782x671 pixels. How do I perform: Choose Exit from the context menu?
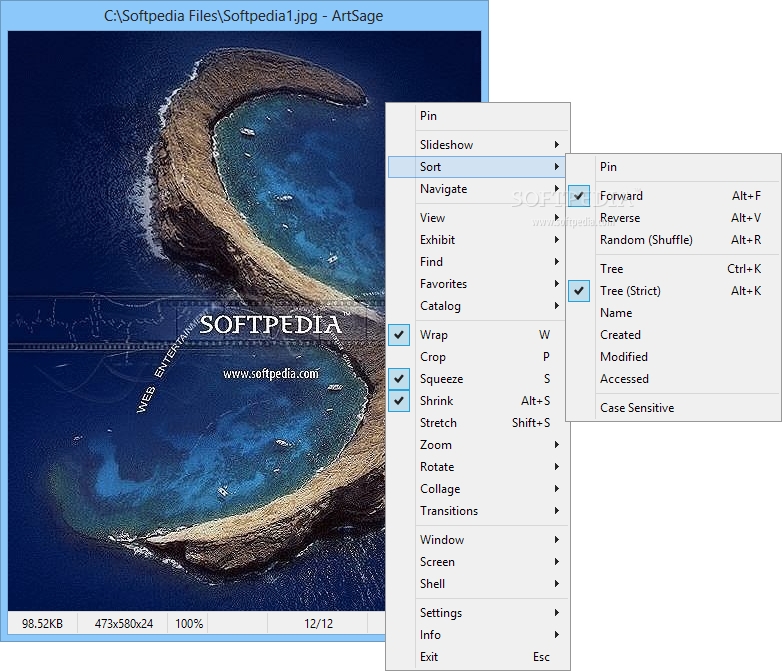[x=478, y=657]
